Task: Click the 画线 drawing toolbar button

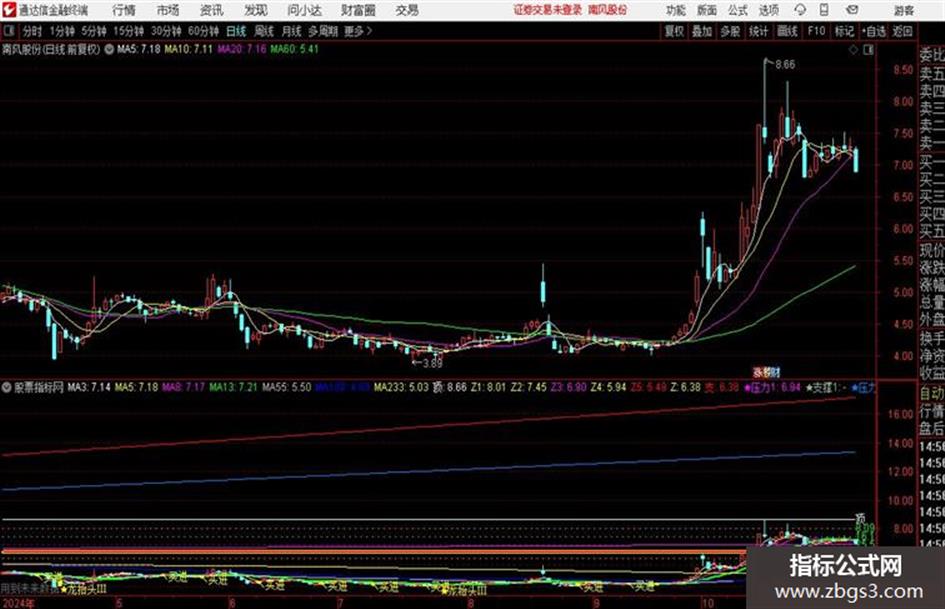Action: 787,31
